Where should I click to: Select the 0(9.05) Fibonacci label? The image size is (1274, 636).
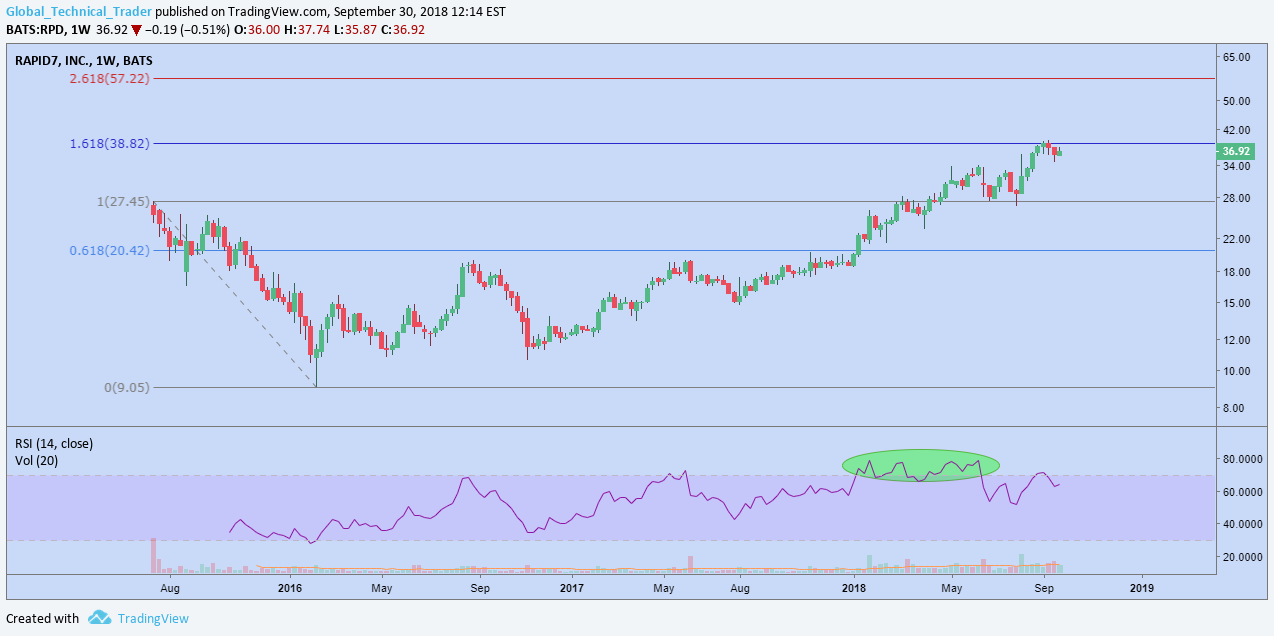(127, 388)
